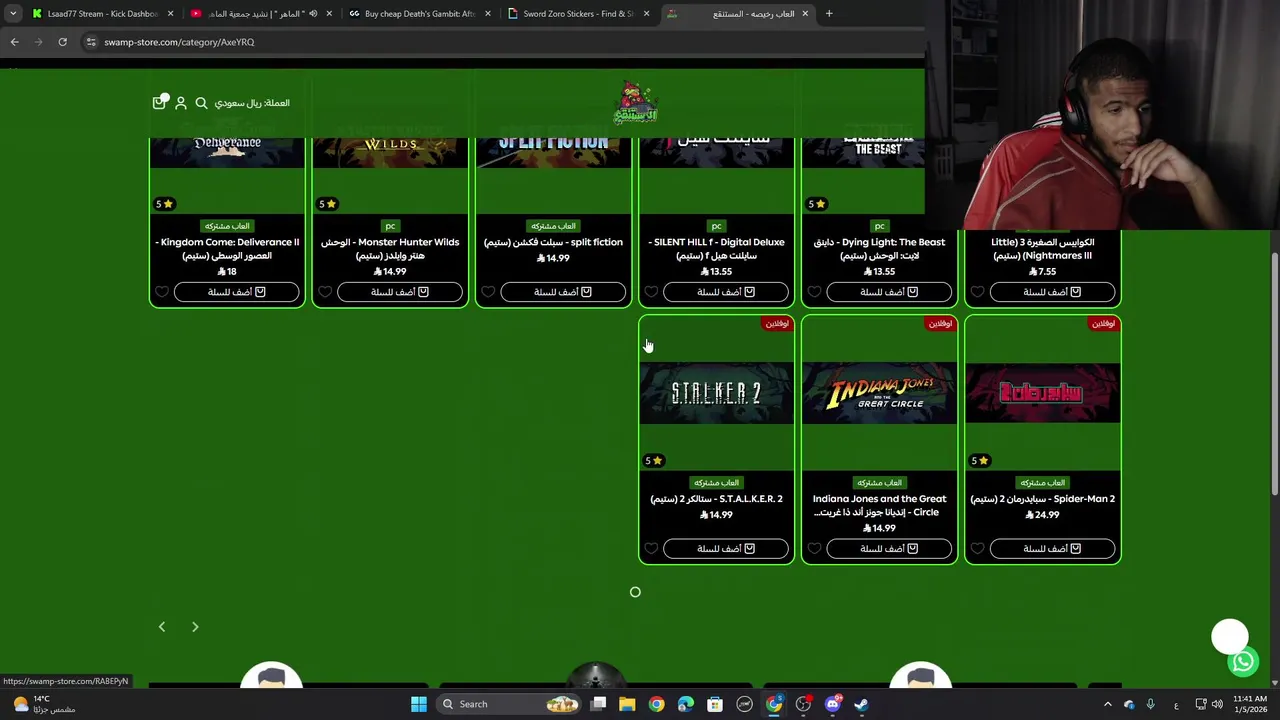Mute the YouTube tab's audio speaker icon
The width and height of the screenshot is (1280, 720).
click(x=313, y=14)
